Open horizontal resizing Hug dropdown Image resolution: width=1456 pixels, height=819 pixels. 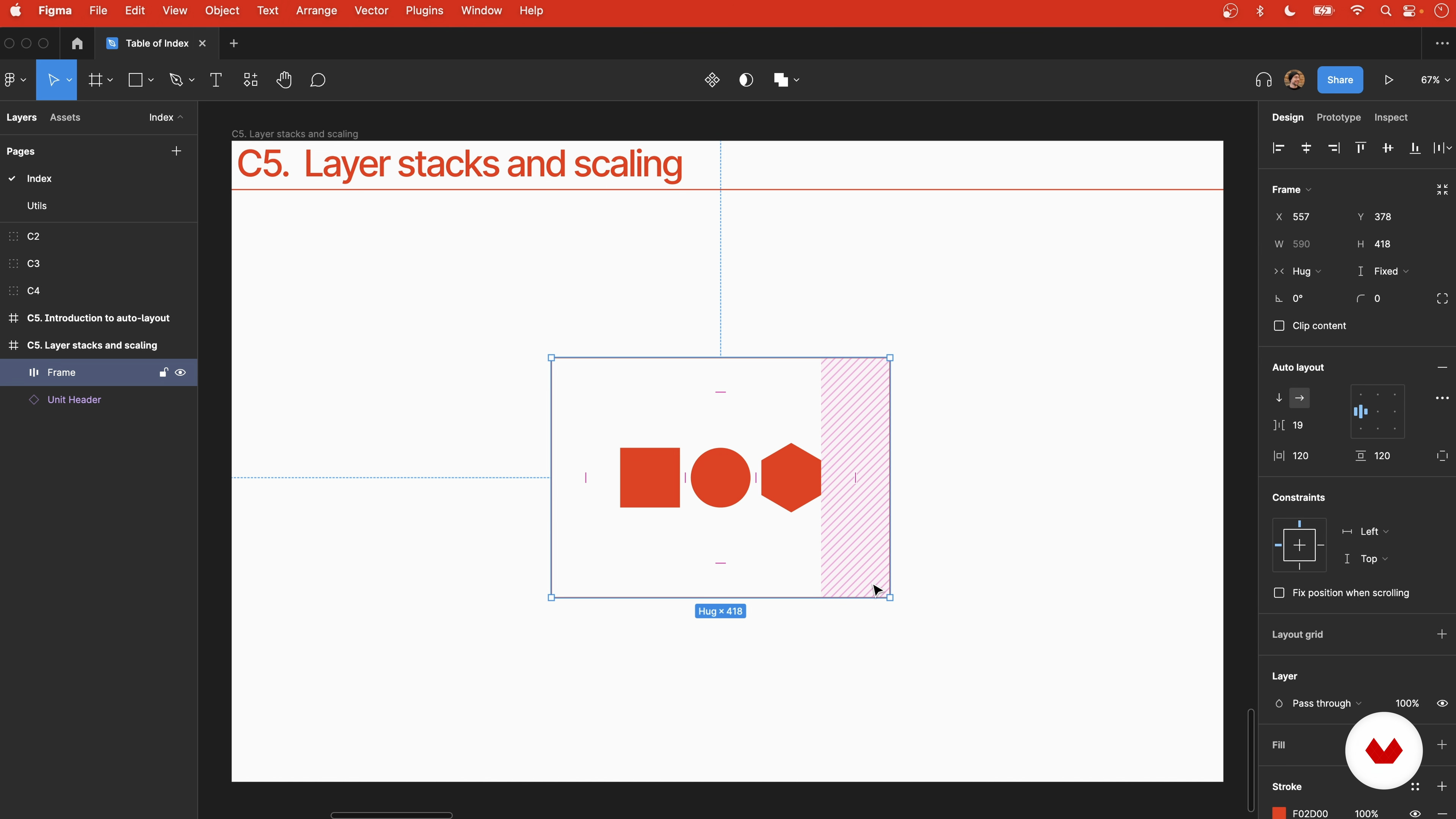pos(1306,271)
